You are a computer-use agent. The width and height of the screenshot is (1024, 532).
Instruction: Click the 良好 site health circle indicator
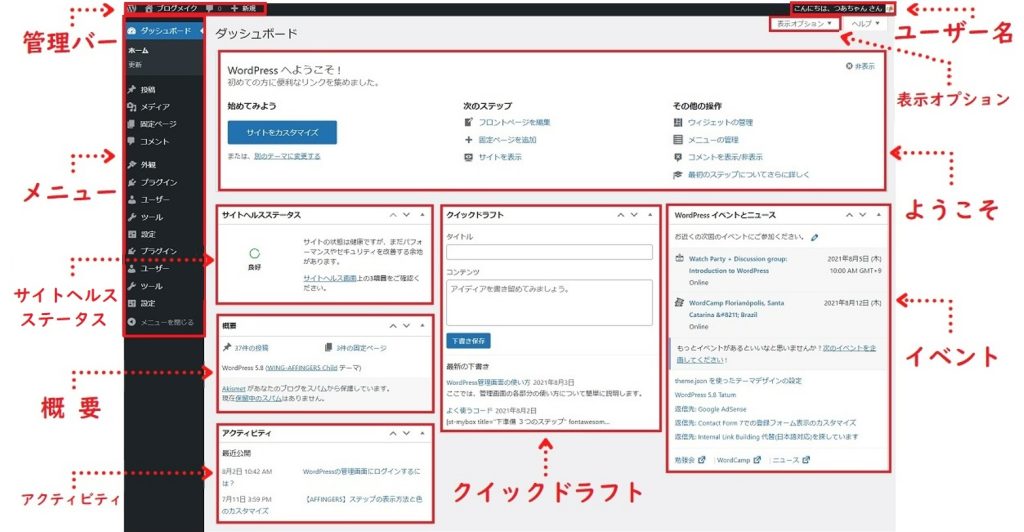(x=255, y=253)
